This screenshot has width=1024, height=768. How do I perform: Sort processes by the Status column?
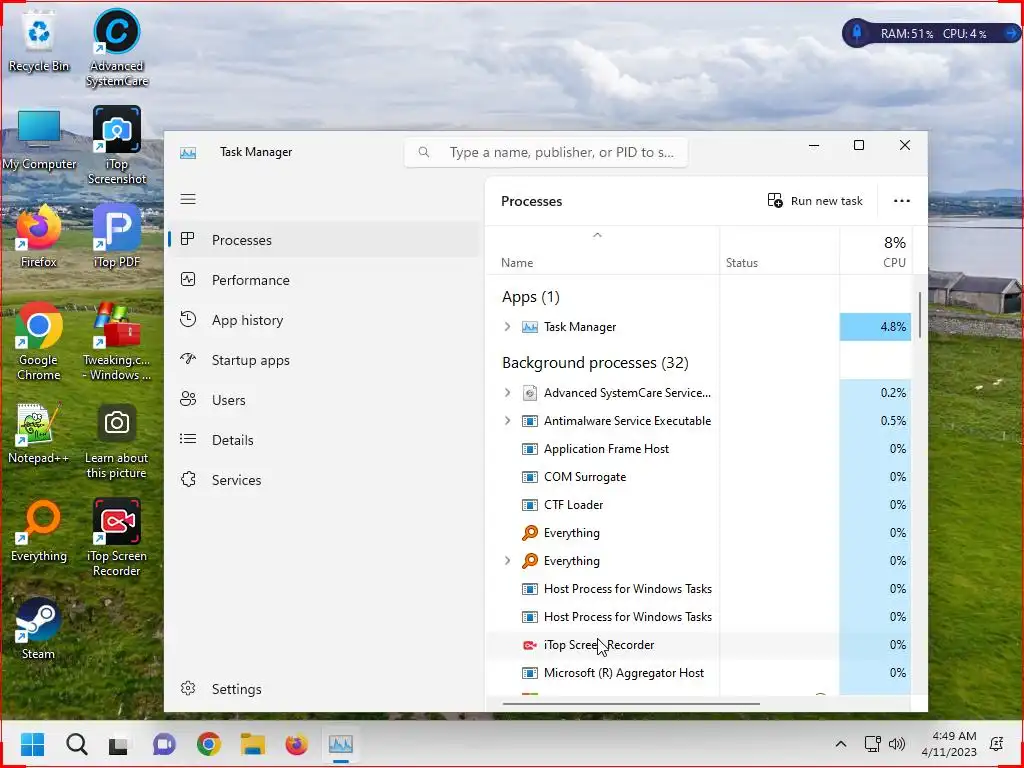(779, 251)
